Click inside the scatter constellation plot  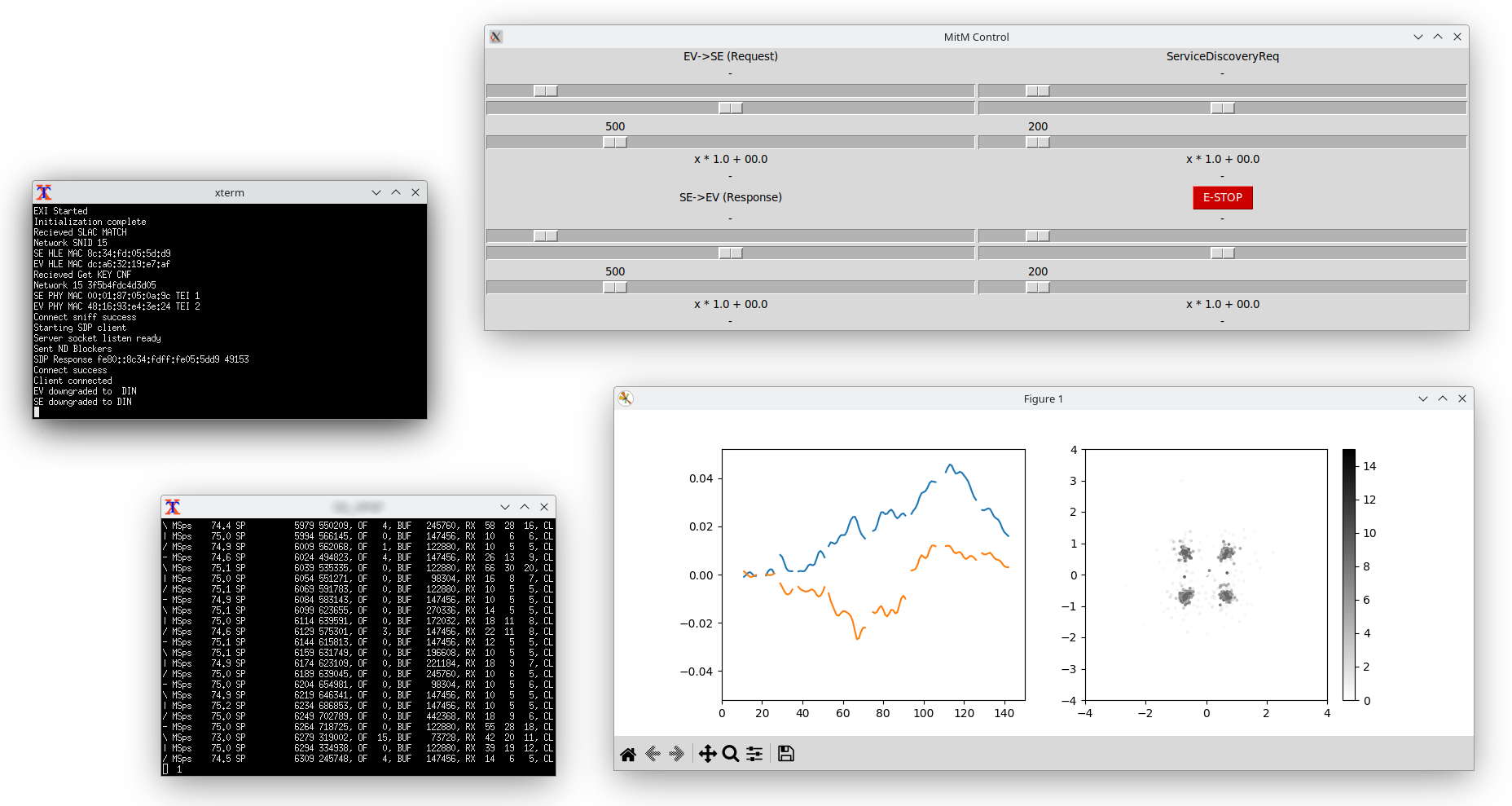1206,575
